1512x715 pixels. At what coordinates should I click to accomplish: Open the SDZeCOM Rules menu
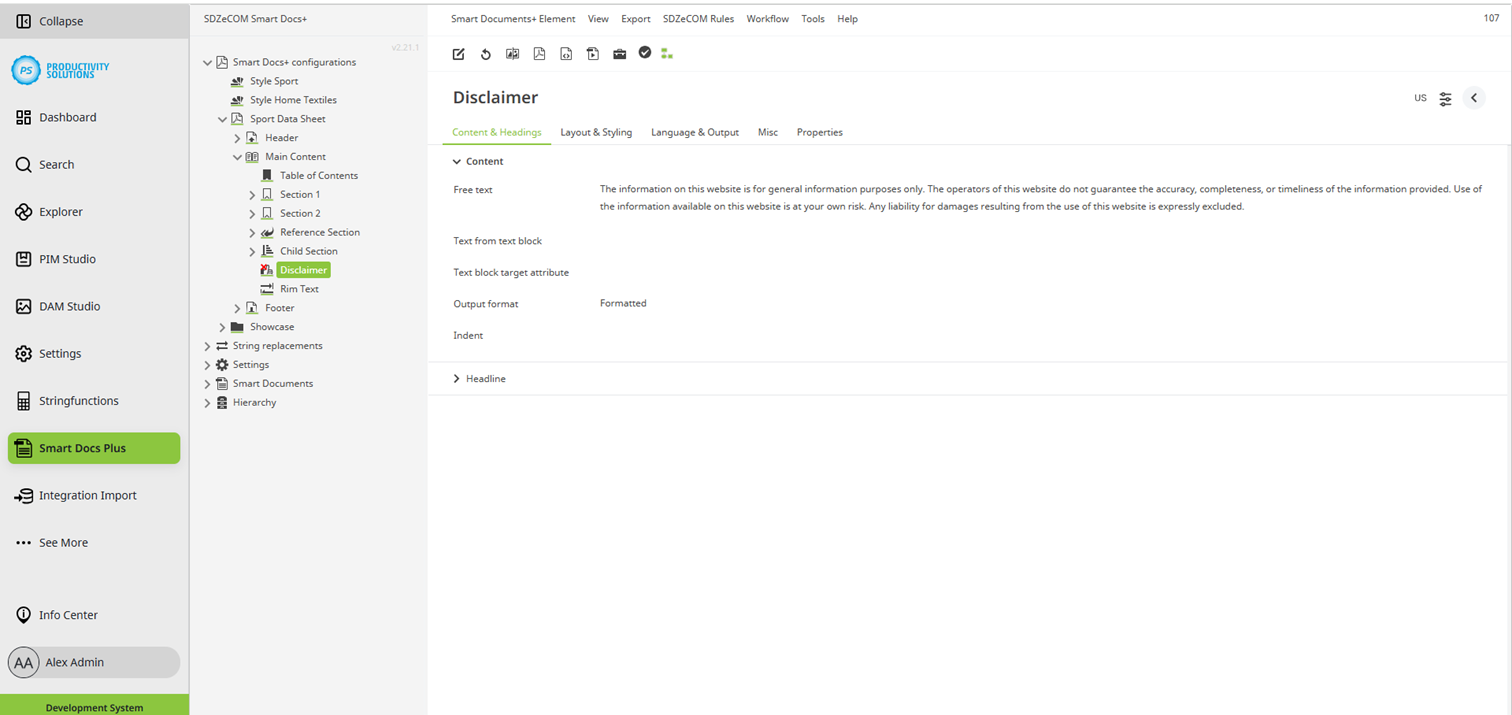pos(698,19)
